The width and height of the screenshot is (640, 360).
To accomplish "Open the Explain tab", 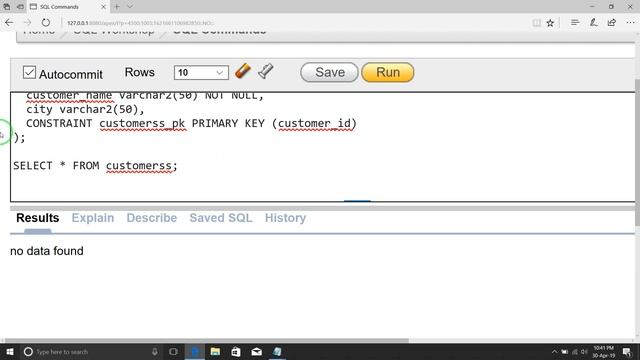I will pos(93,218).
